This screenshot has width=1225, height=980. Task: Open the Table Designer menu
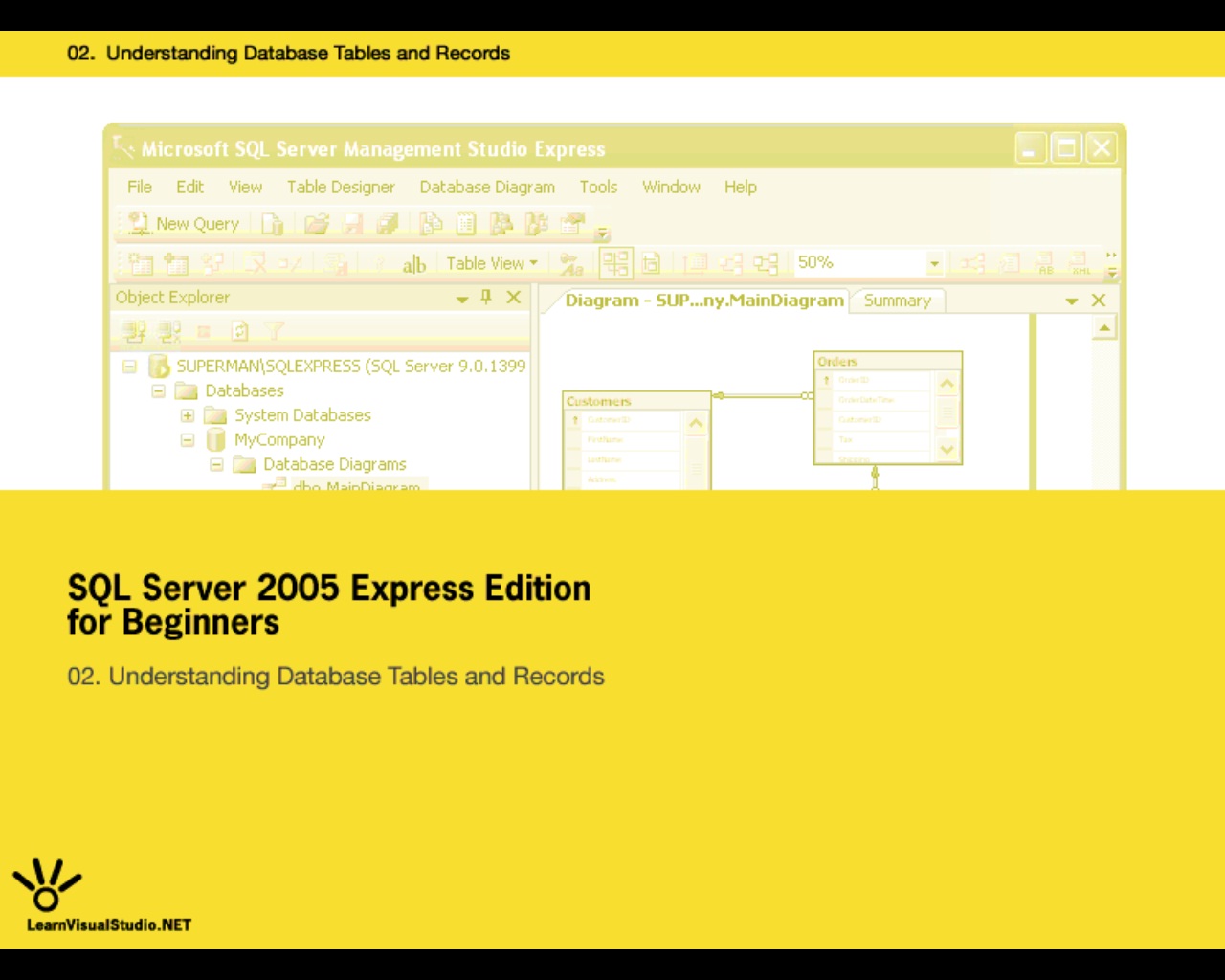tap(341, 187)
